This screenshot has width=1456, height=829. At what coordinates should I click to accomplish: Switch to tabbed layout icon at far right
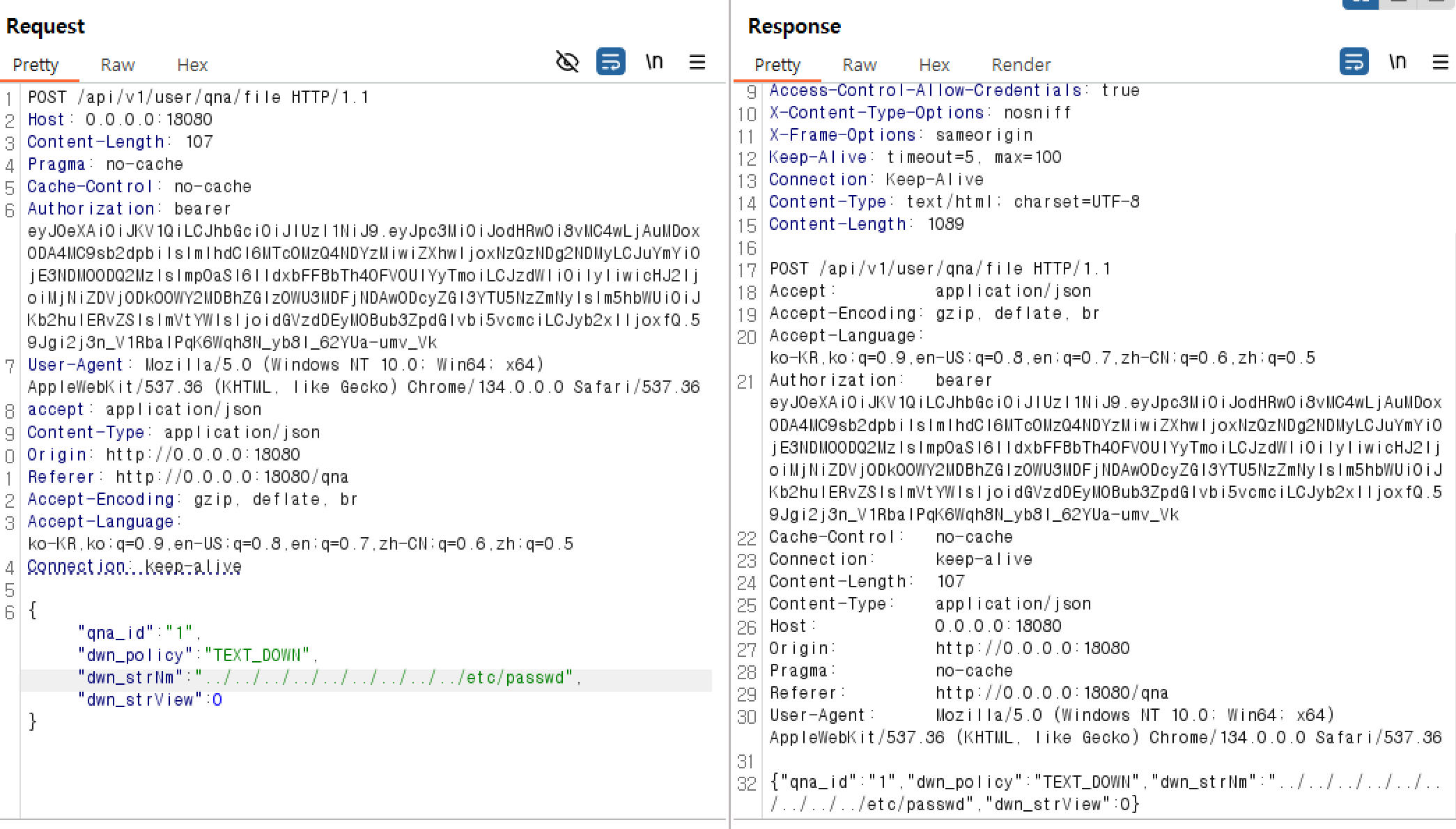[1436, 3]
